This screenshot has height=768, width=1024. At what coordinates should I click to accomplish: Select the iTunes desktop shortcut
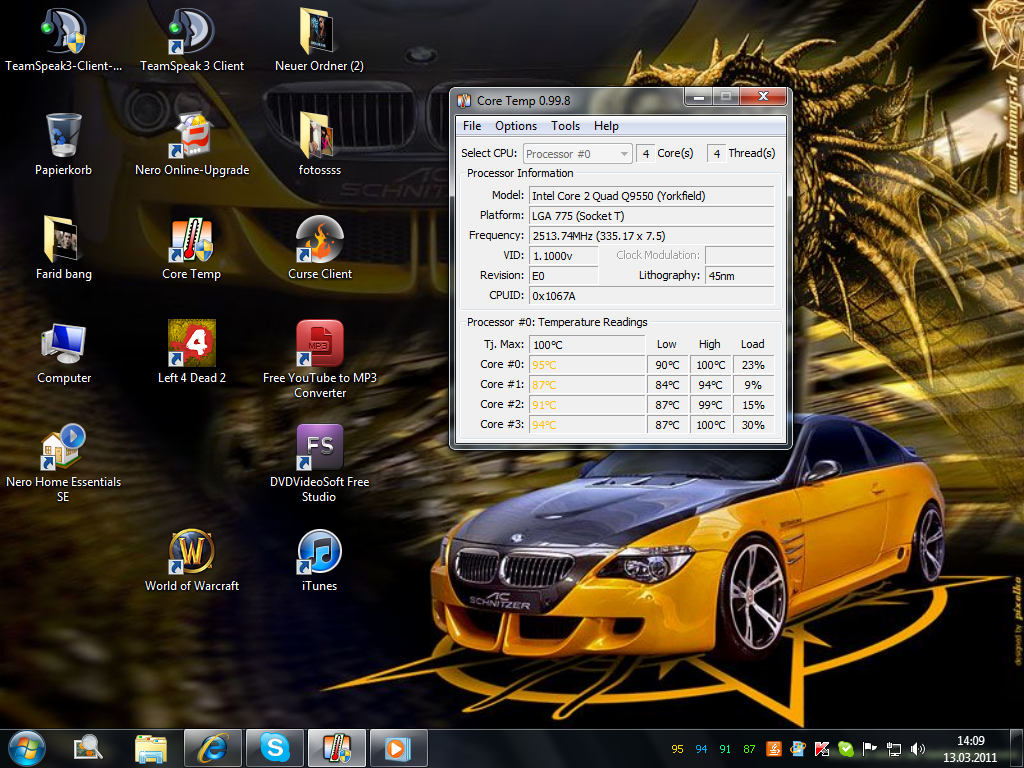(319, 560)
